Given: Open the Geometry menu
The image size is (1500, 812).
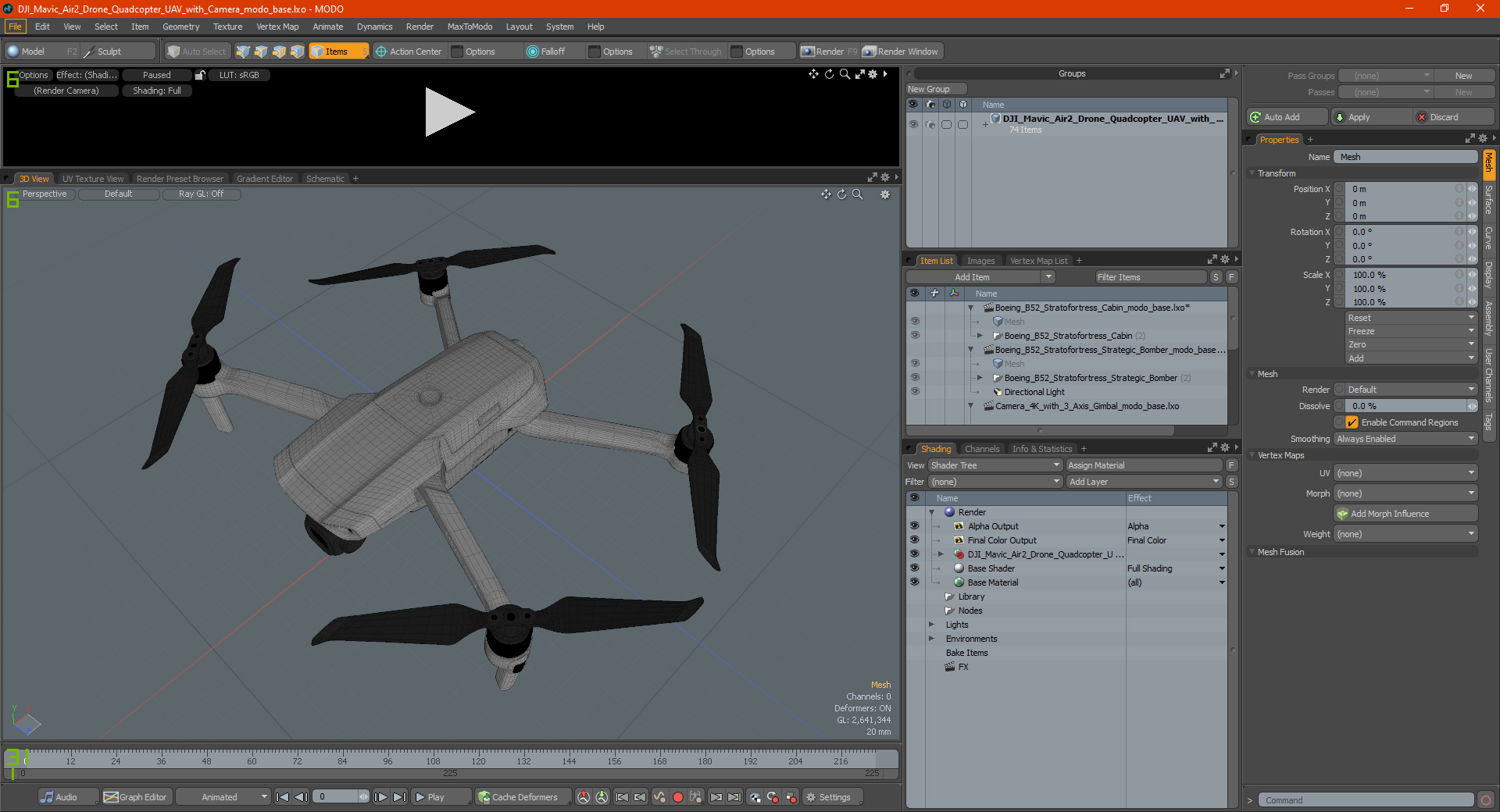Looking at the screenshot, I should pyautogui.click(x=180, y=27).
